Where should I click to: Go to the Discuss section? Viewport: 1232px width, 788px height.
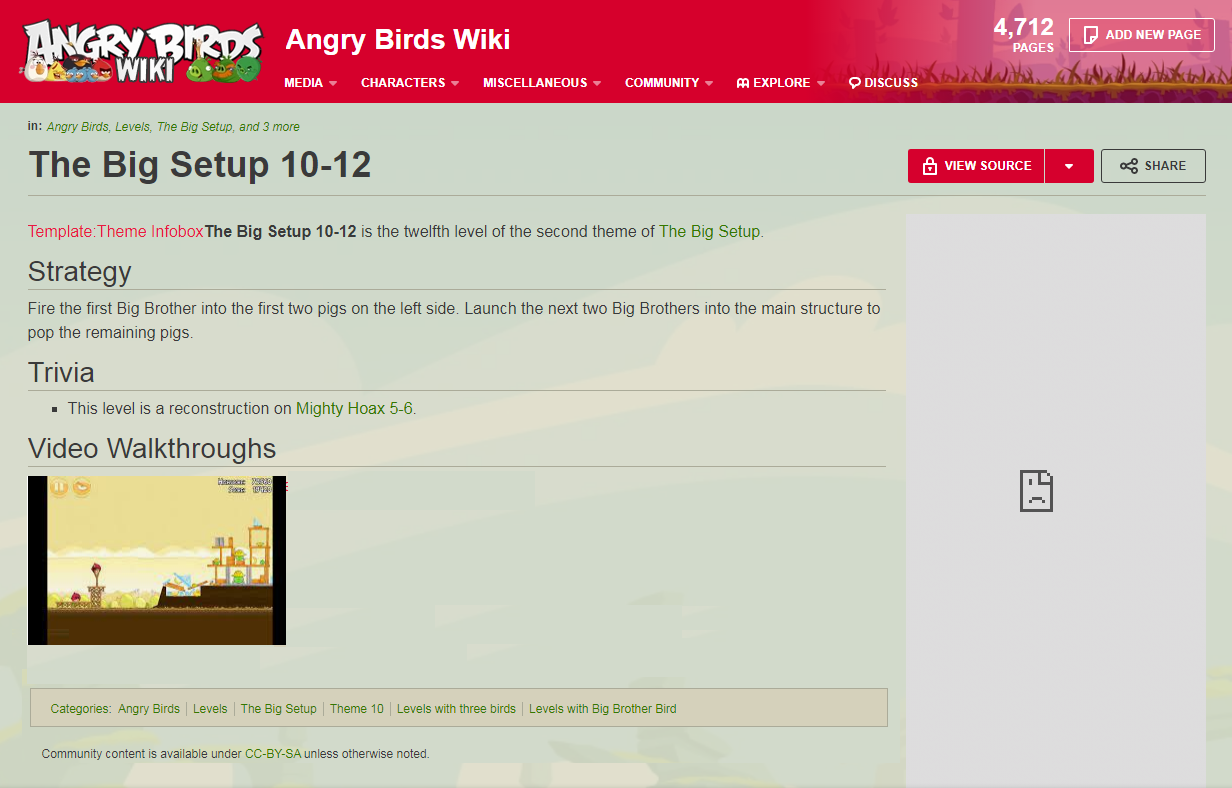point(883,83)
